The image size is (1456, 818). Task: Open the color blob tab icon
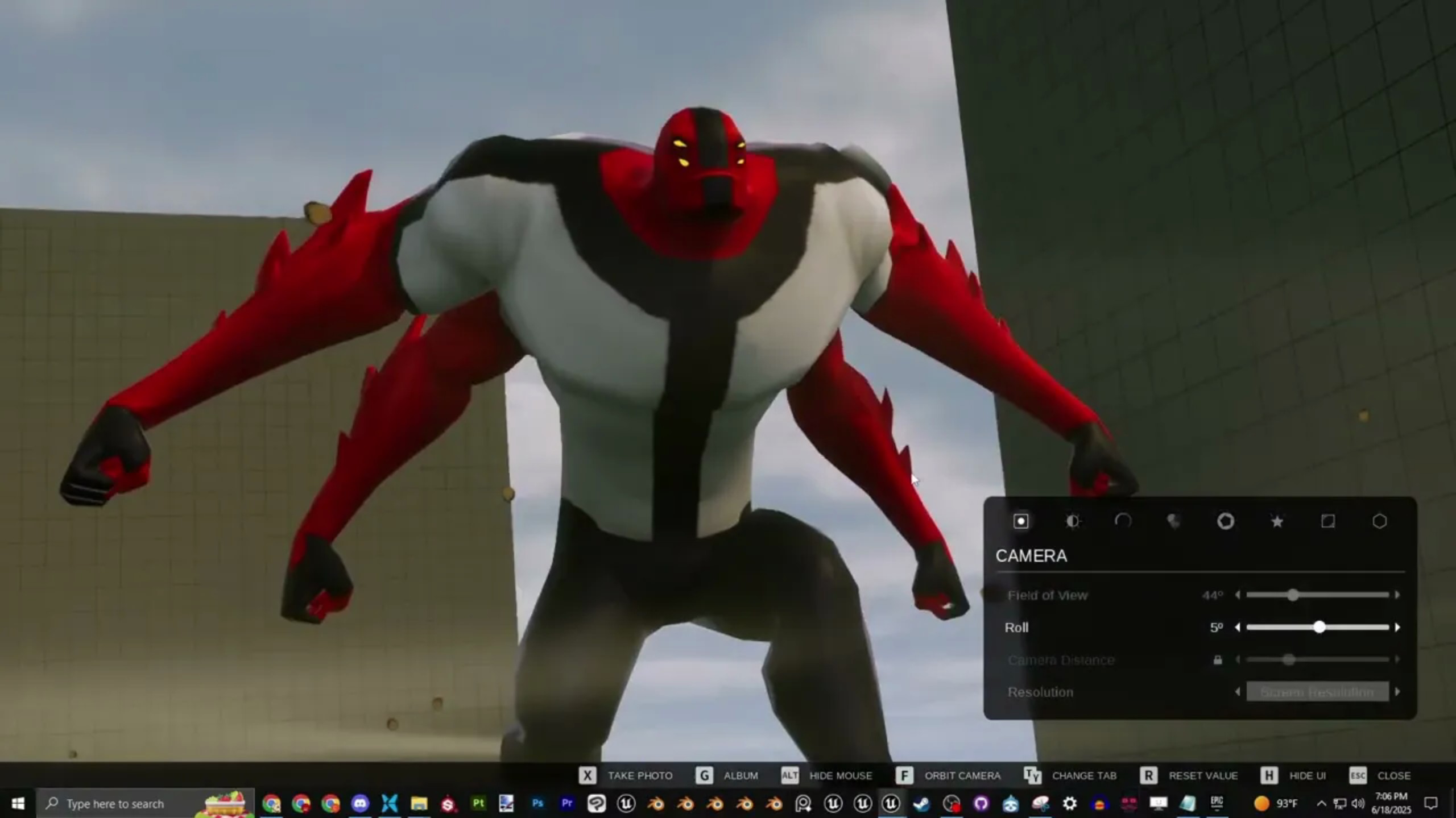pos(1174,521)
